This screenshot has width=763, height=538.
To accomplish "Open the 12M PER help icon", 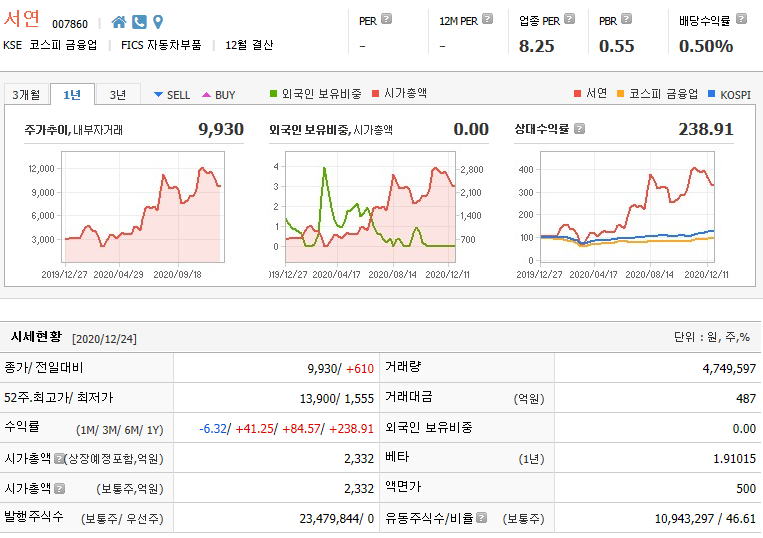I will point(487,19).
